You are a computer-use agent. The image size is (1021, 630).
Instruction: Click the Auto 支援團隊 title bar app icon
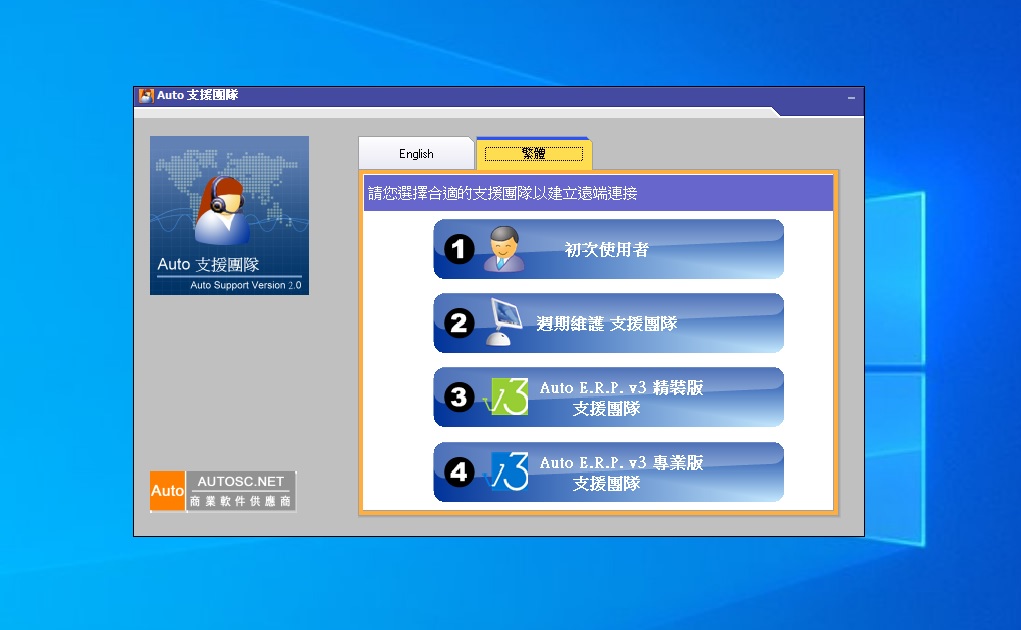(147, 96)
